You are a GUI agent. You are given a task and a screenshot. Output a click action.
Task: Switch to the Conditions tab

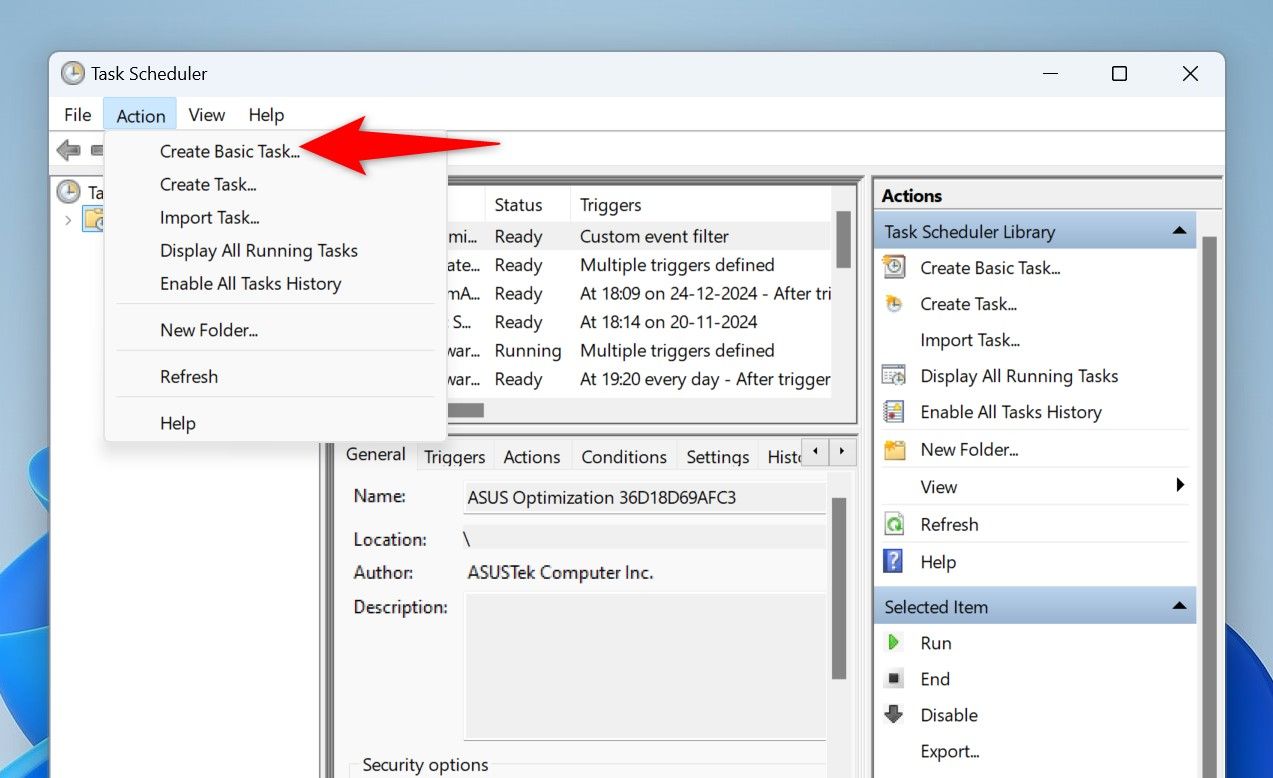624,457
